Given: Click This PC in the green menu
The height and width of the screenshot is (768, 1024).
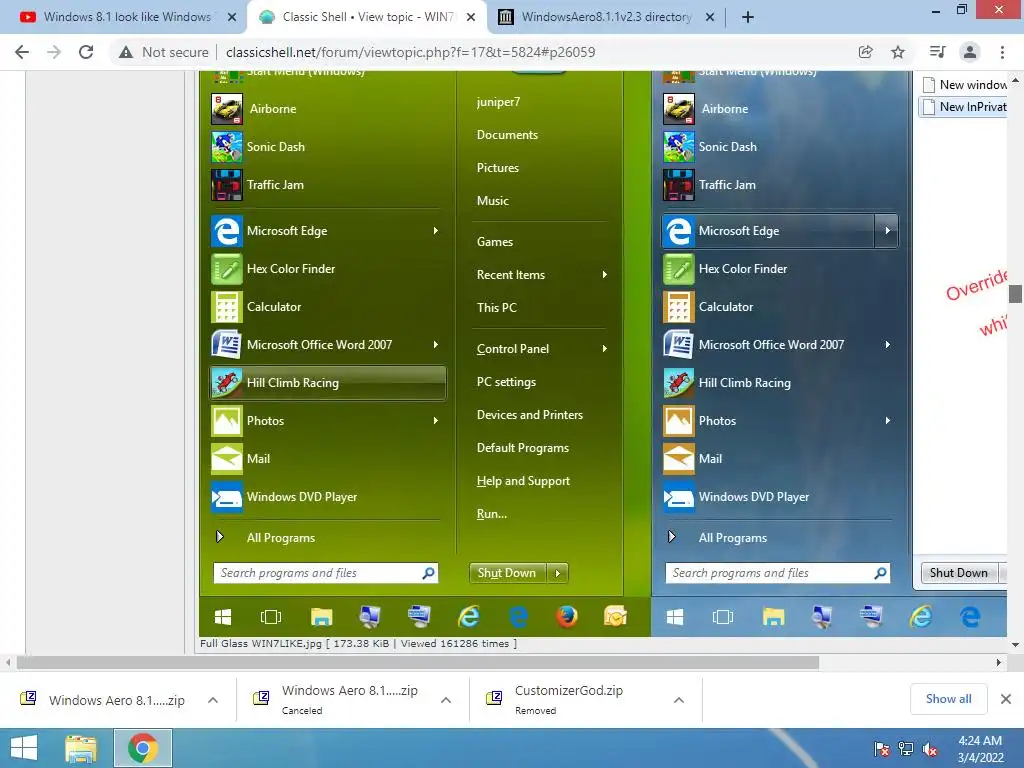Looking at the screenshot, I should 496,308.
